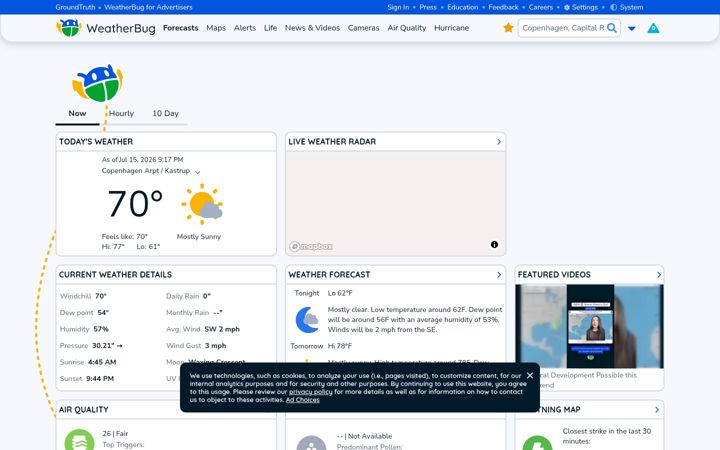Image resolution: width=720 pixels, height=450 pixels.
Task: Click the location search input field
Action: coord(563,28)
